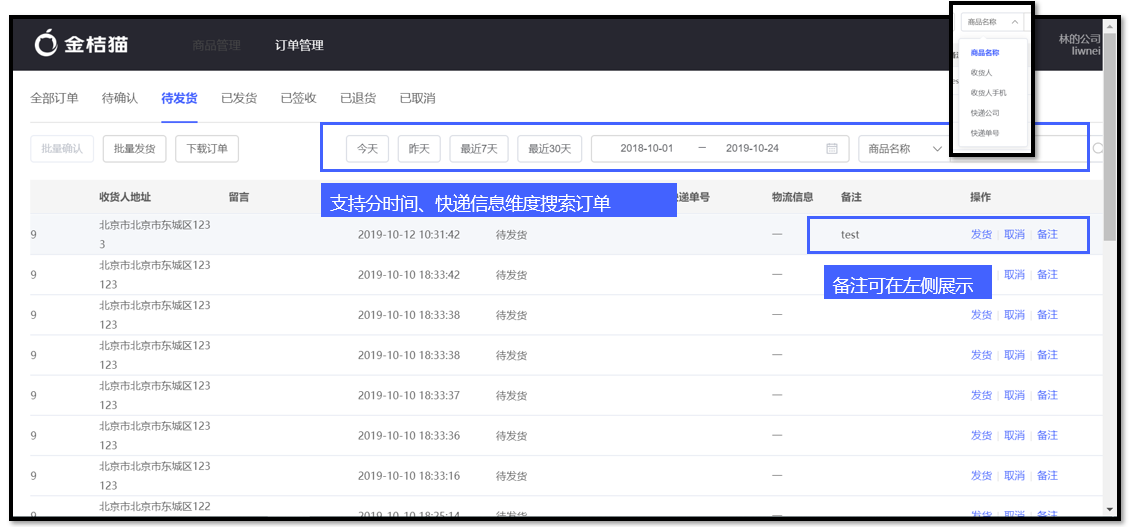
Task: Click 备注 link in the first order row
Action: pos(1047,234)
